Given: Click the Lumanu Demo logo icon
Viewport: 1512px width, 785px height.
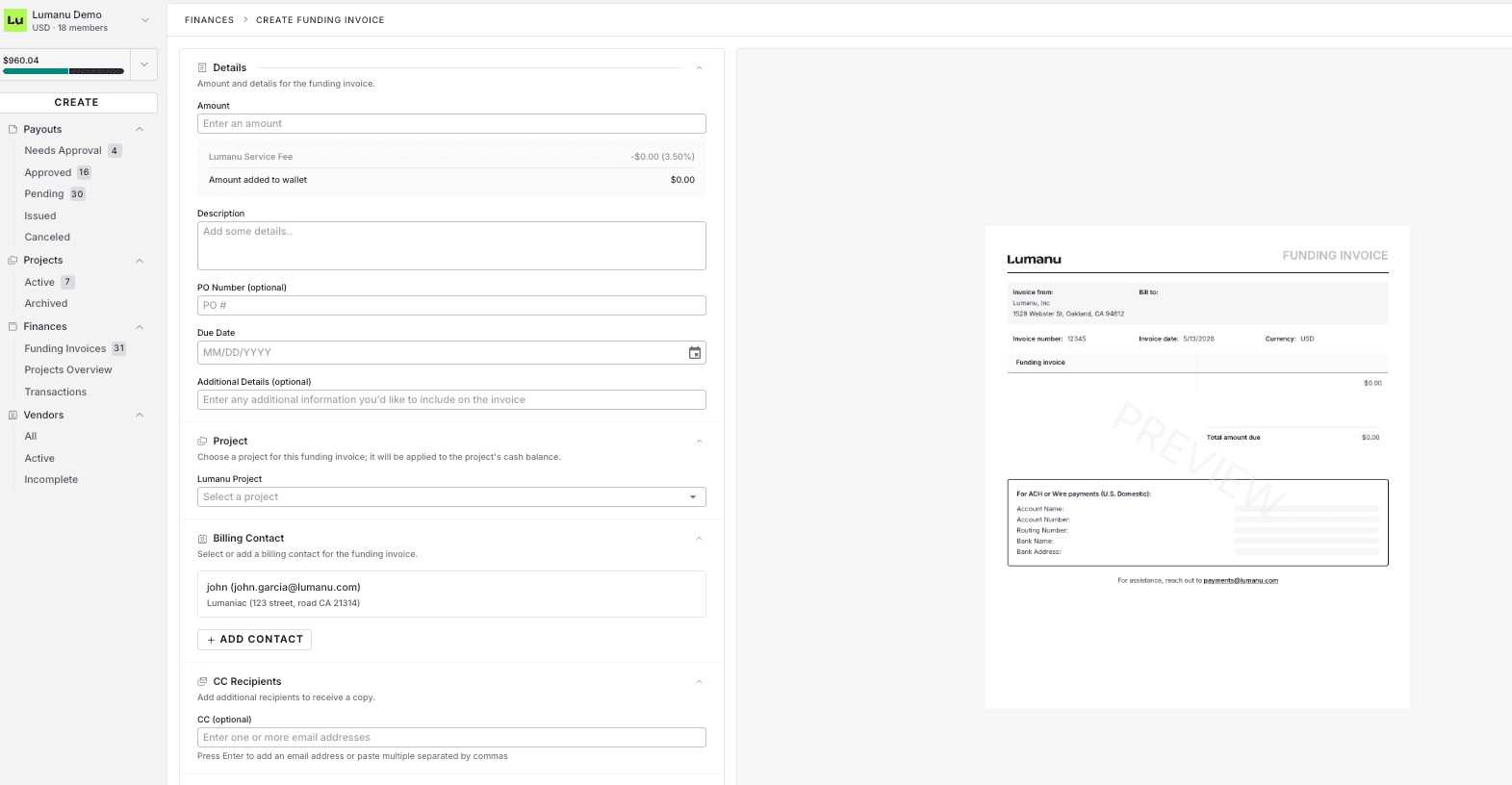Looking at the screenshot, I should coord(15,20).
